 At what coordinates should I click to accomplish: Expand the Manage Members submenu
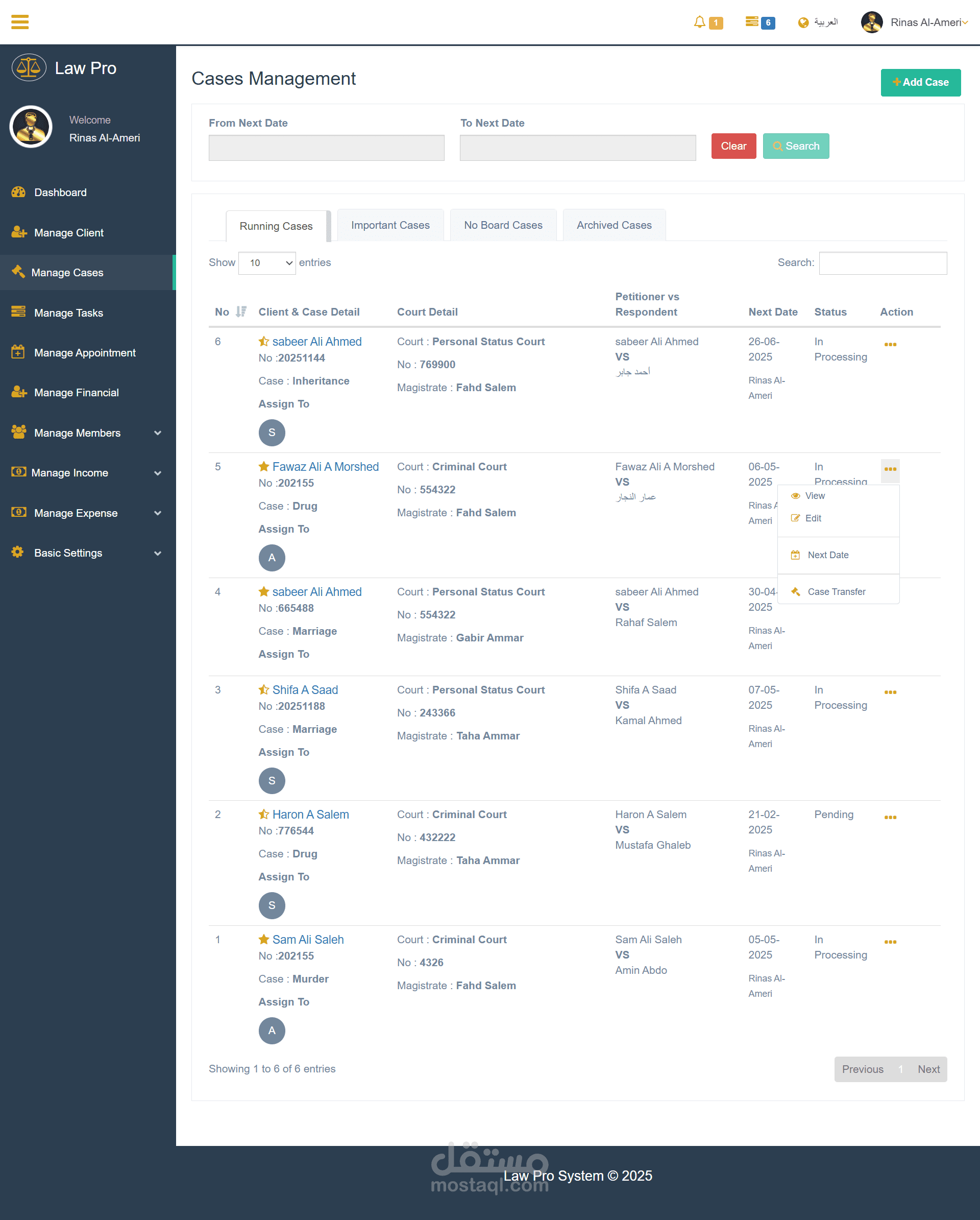click(158, 433)
